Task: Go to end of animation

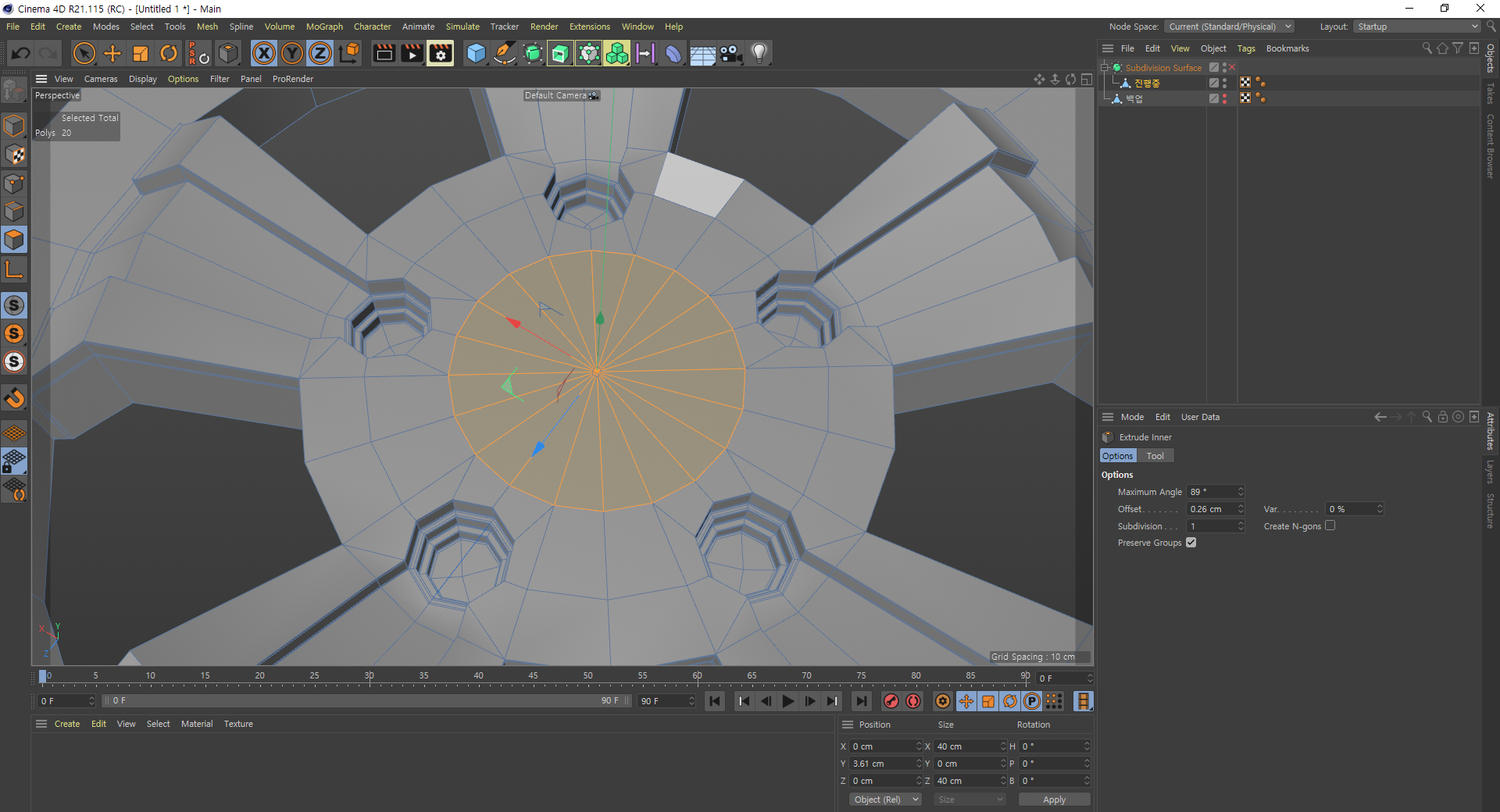Action: coord(861,701)
